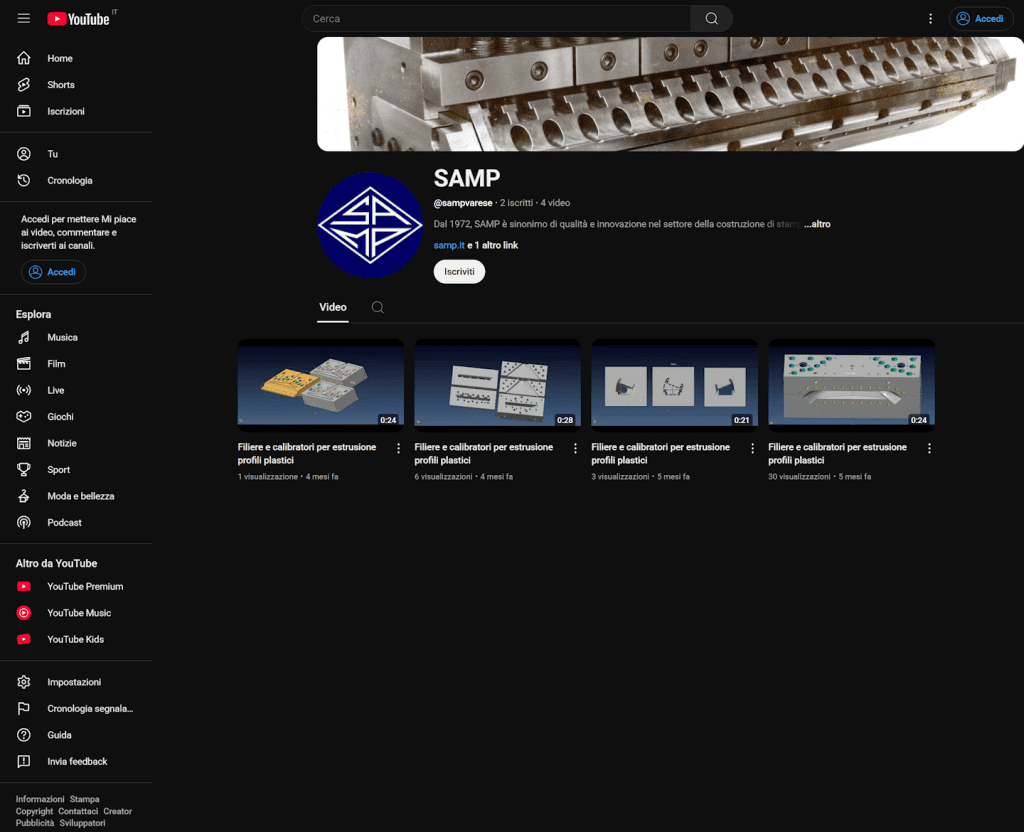
Task: Click Accedi button in top bar
Action: tap(980, 19)
